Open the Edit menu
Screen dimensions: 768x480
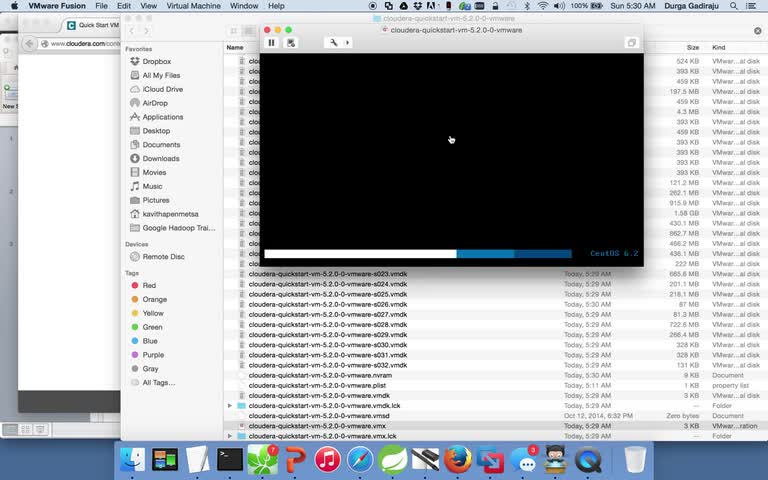click(124, 6)
